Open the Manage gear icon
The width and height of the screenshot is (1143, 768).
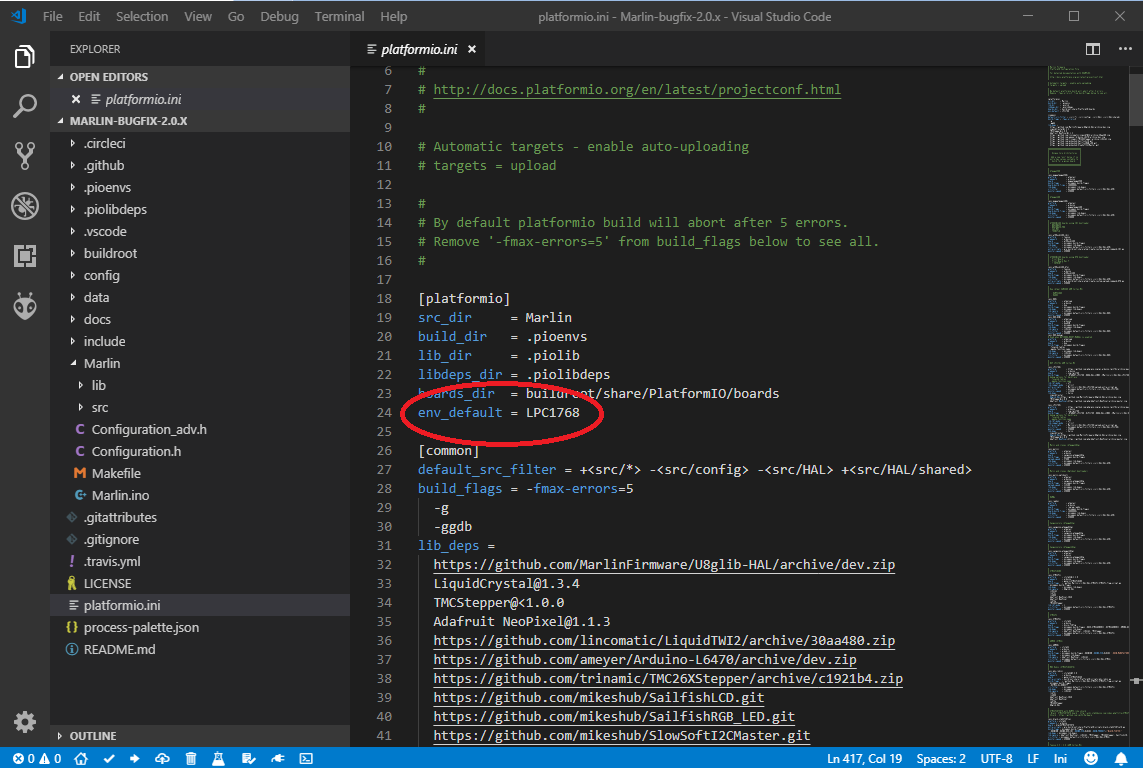pos(24,721)
